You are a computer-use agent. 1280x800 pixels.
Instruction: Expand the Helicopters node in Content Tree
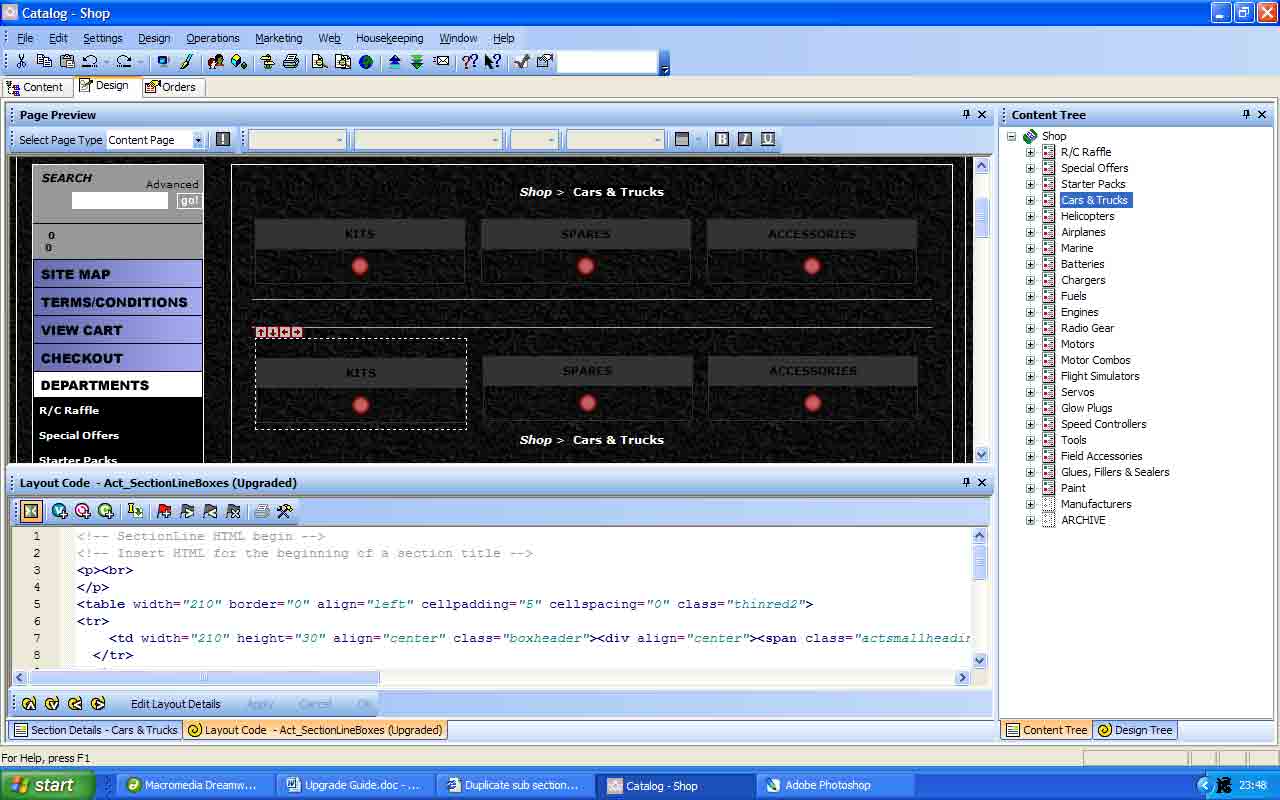[x=1030, y=216]
